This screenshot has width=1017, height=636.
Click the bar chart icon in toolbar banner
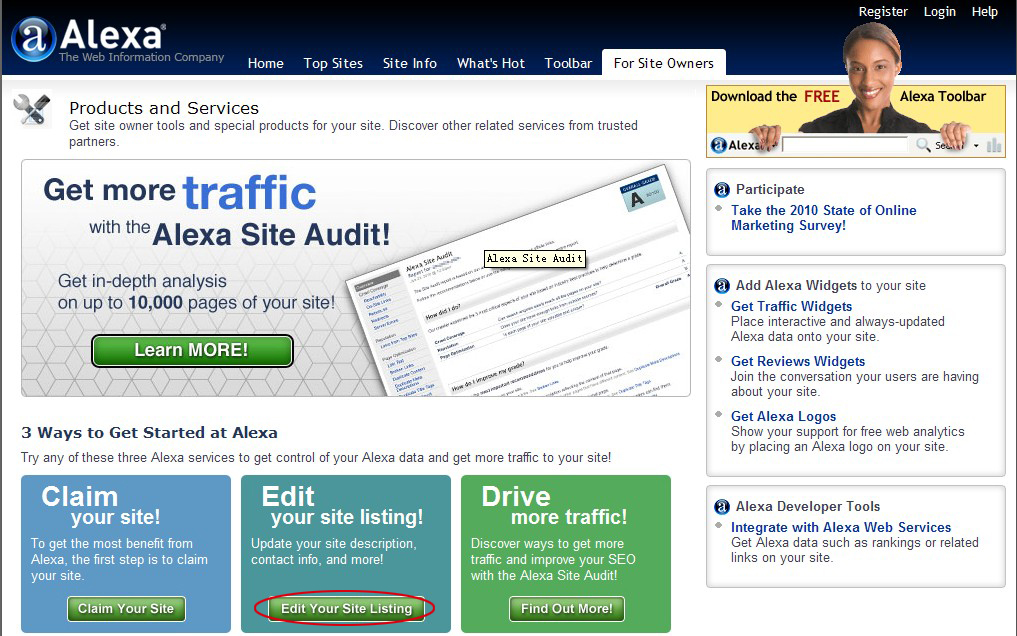(x=994, y=145)
